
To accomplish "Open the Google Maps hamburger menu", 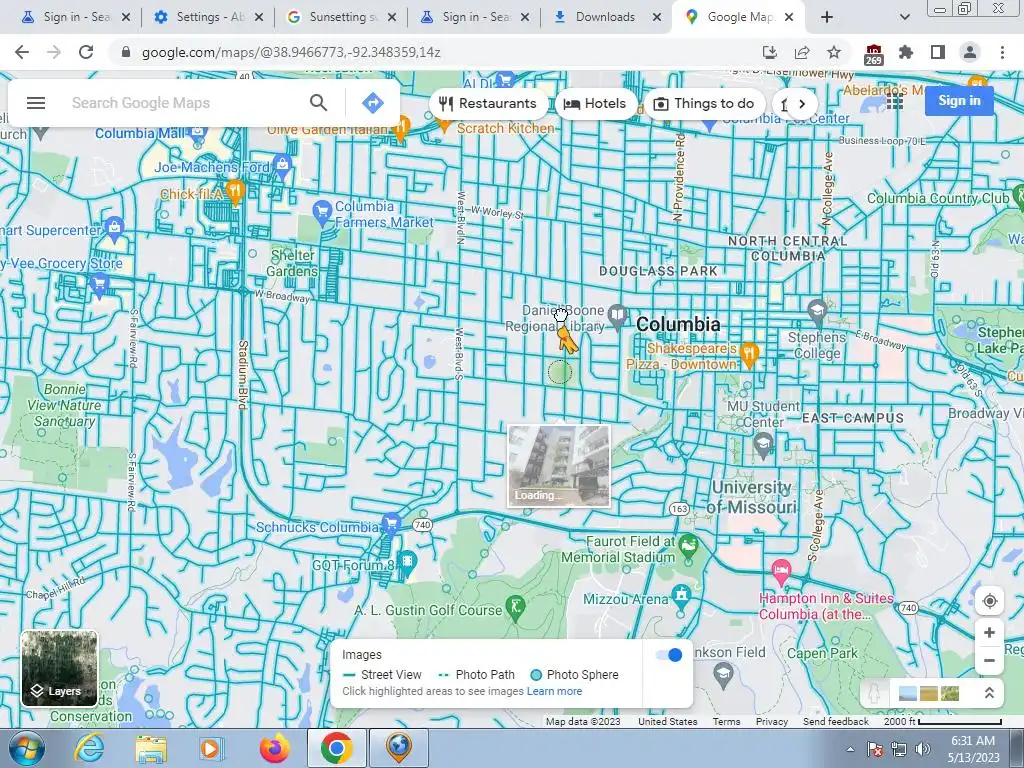I will (x=36, y=103).
